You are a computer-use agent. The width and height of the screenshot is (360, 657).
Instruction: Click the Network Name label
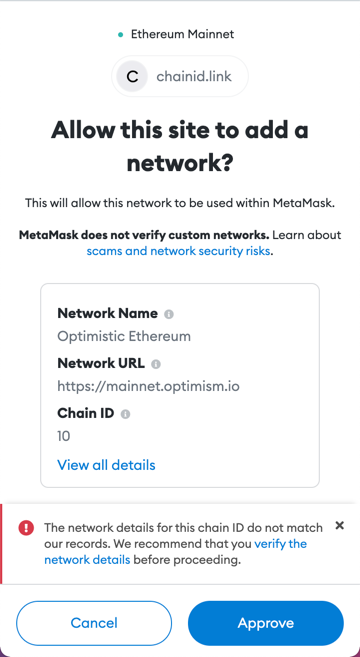[107, 313]
